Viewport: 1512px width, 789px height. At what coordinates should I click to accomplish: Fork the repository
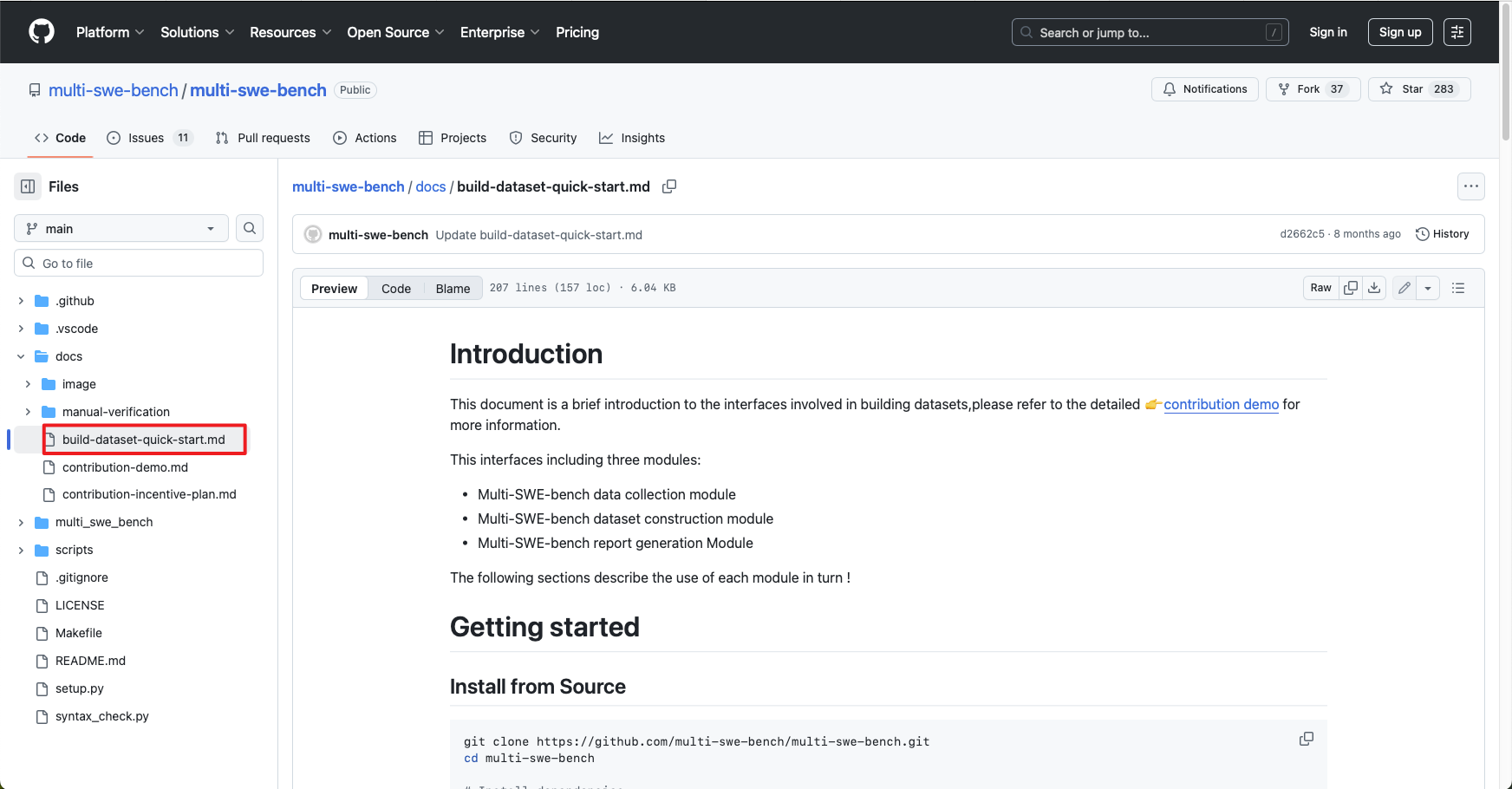coord(1313,89)
